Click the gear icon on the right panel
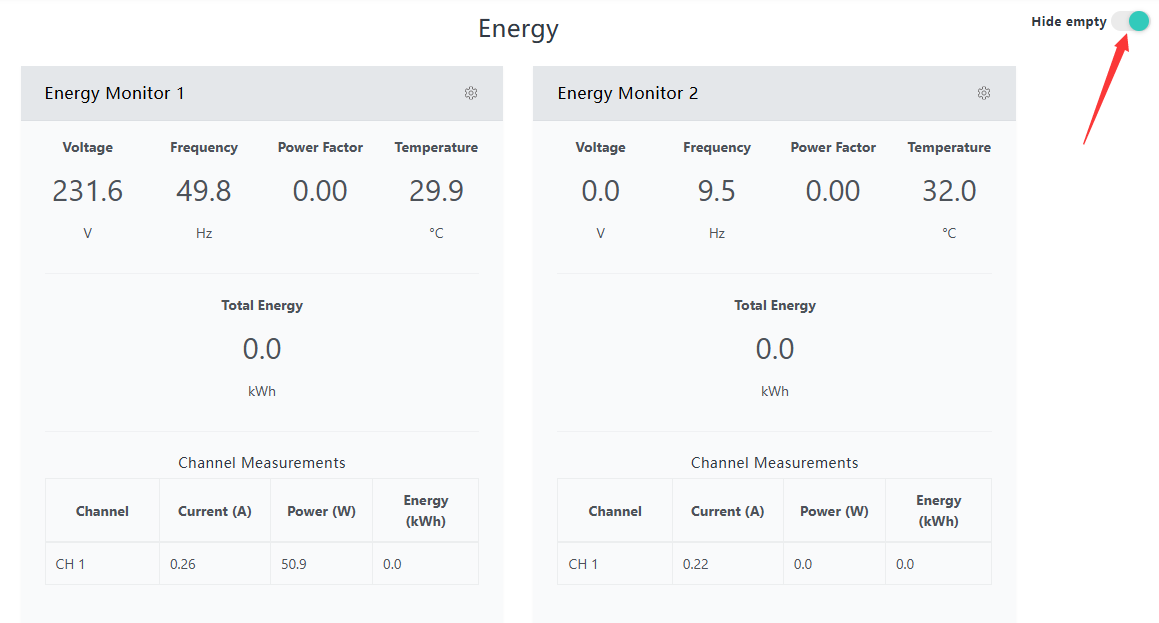The width and height of the screenshot is (1159, 623). tap(983, 93)
